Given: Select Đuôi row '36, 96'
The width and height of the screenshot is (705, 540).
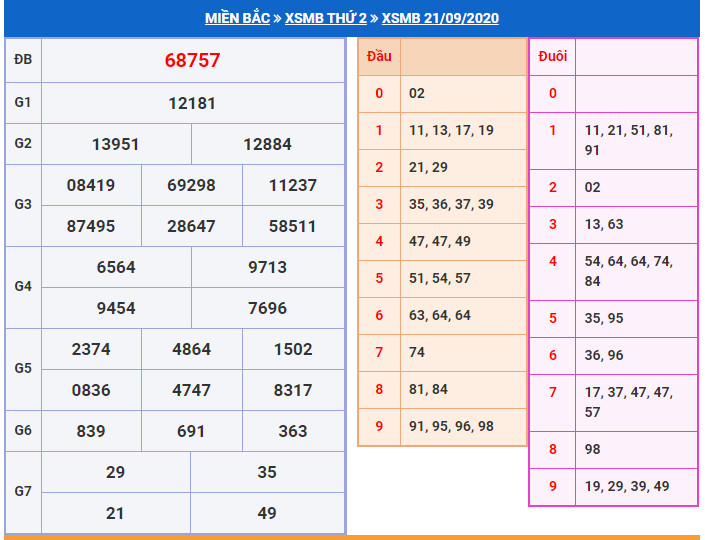Looking at the screenshot, I should coord(604,355).
